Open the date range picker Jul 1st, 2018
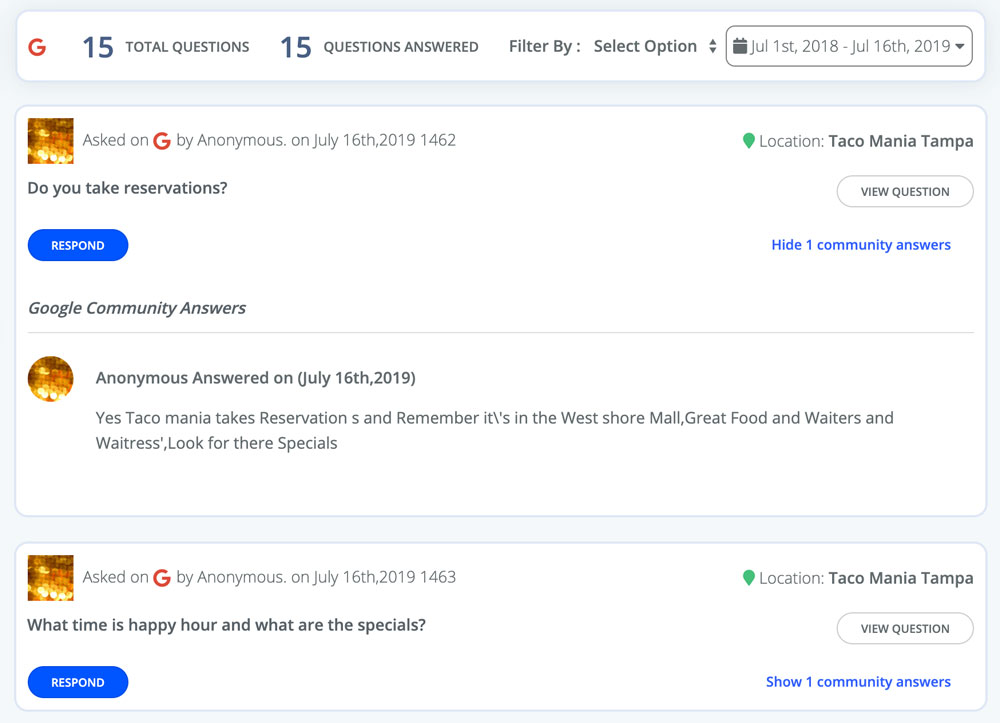 (849, 46)
